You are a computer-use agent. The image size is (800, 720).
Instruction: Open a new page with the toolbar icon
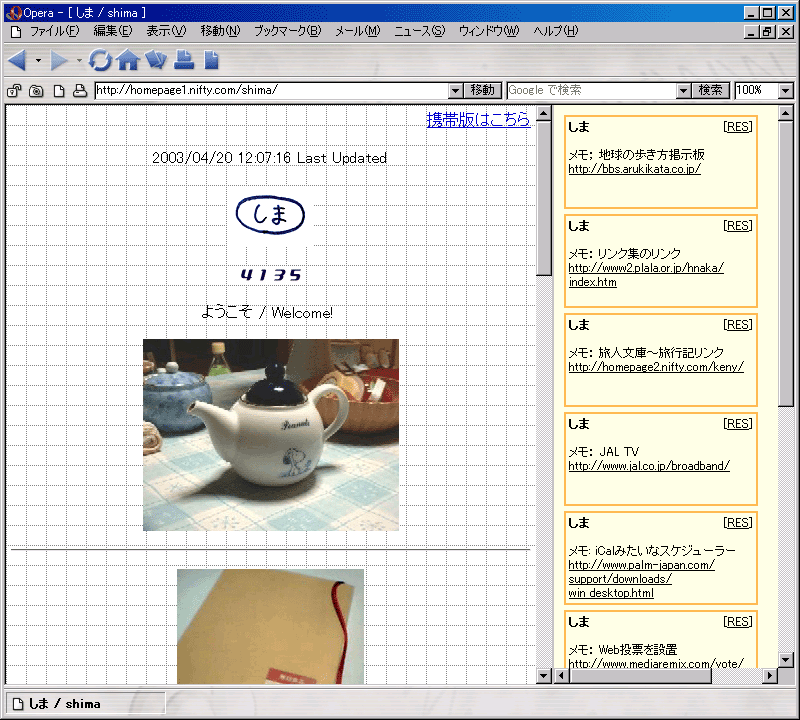[211, 60]
